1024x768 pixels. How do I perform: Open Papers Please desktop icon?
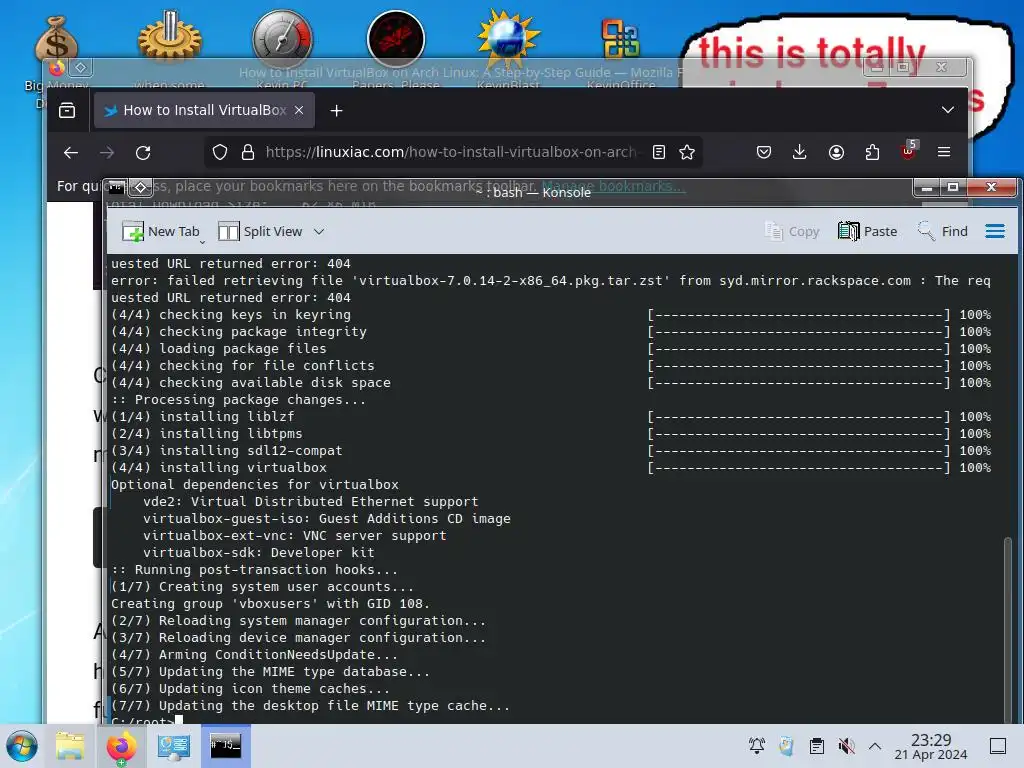[396, 39]
